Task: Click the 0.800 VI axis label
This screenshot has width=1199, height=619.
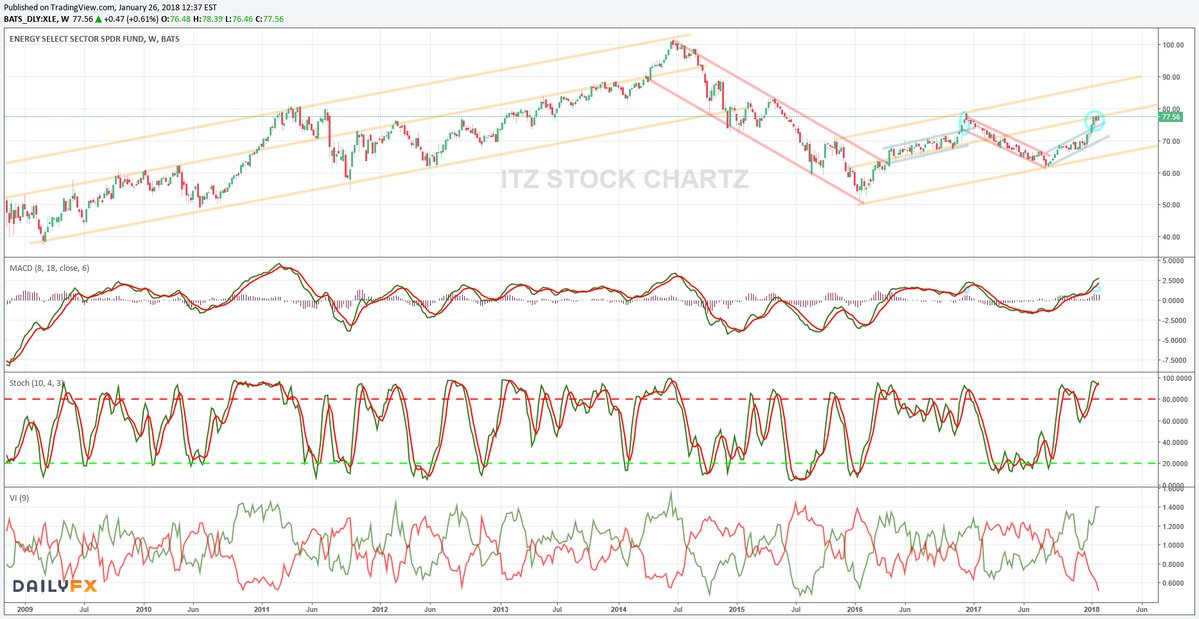Action: (x=1171, y=565)
